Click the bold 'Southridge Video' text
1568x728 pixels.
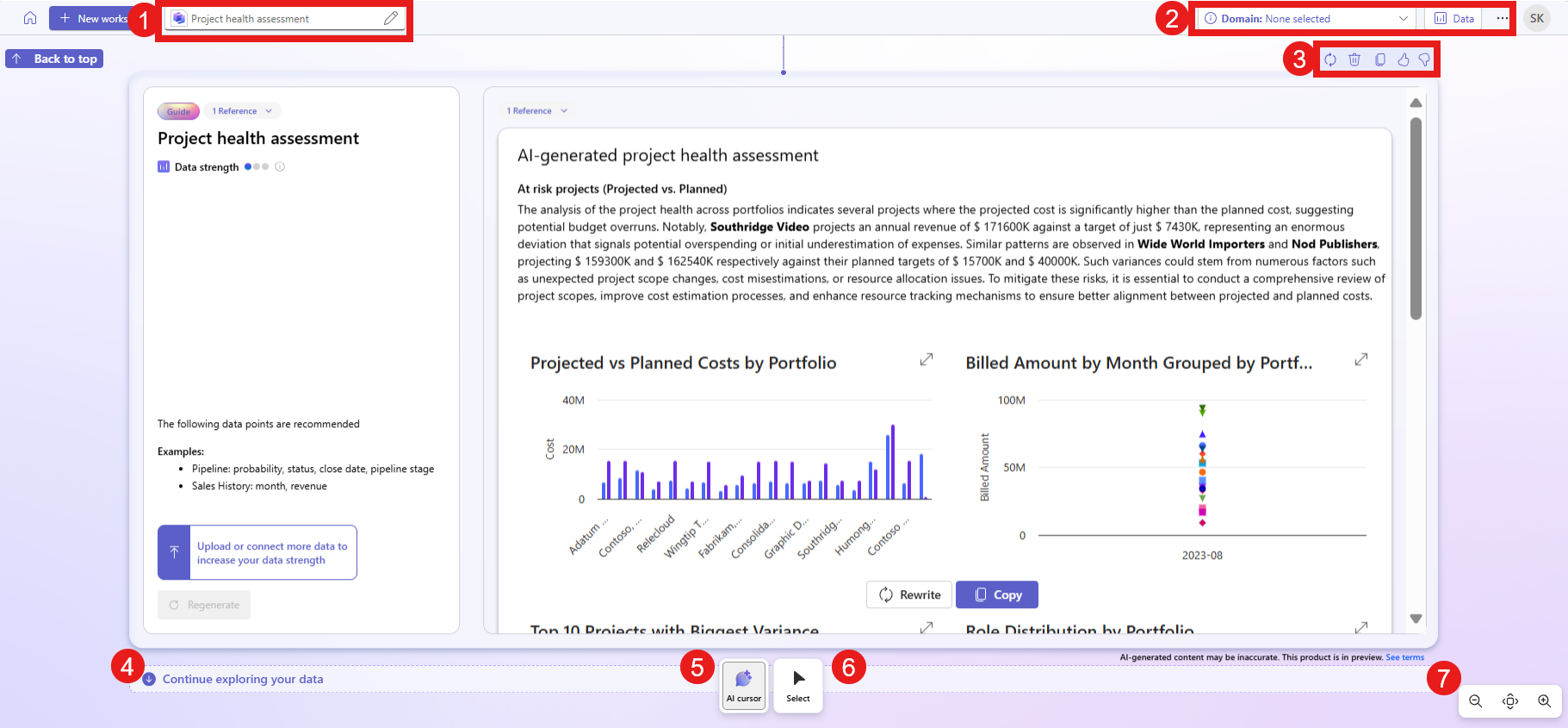point(759,227)
